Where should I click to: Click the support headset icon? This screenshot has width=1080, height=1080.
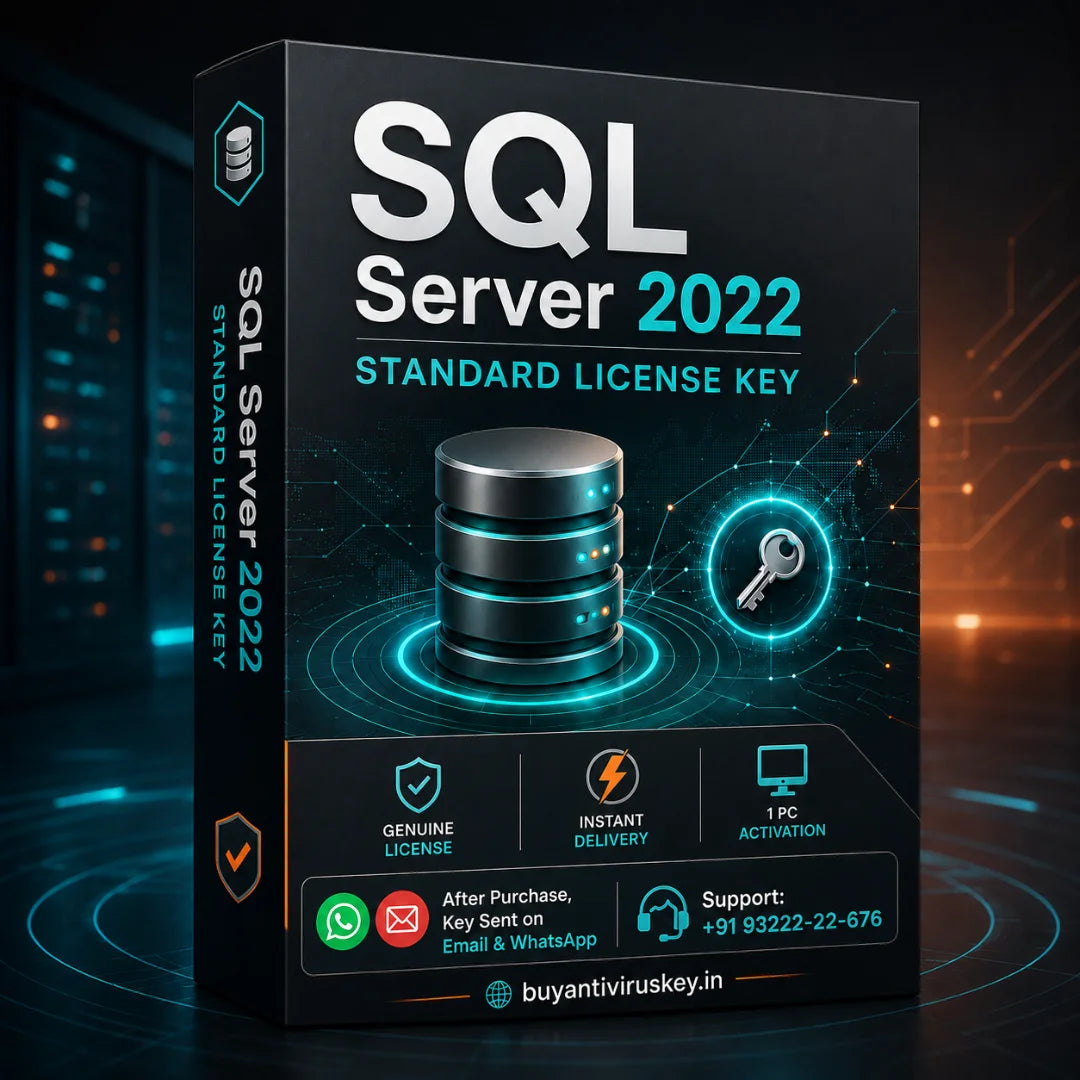click(663, 913)
